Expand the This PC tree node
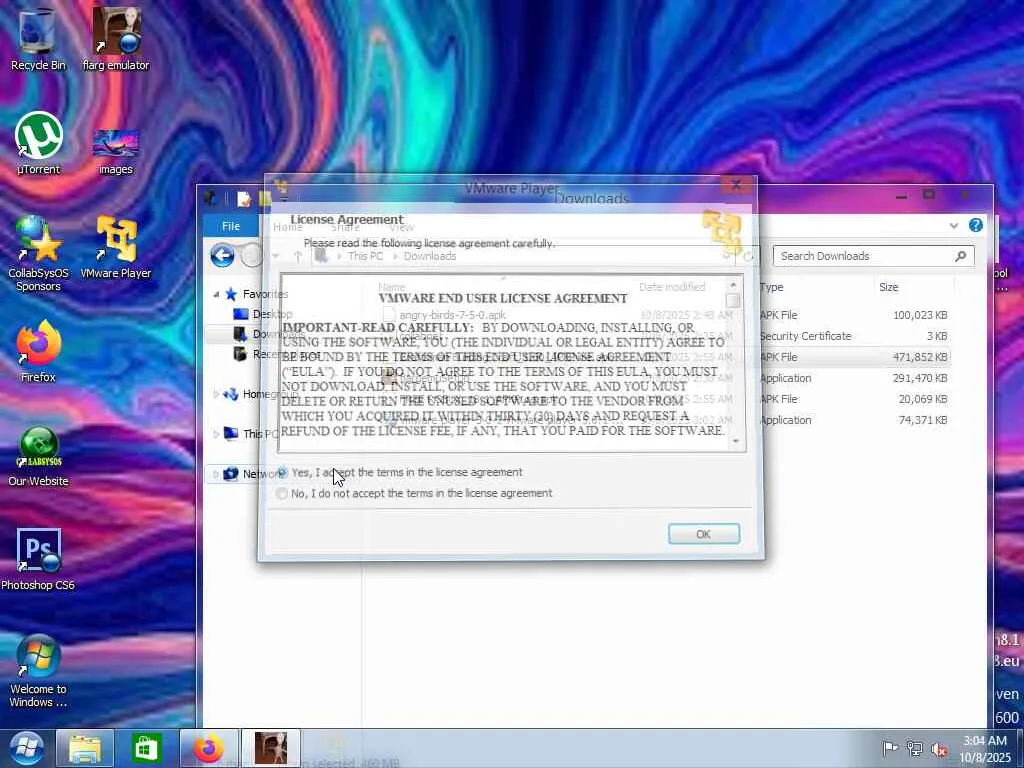The height and width of the screenshot is (768, 1024). click(216, 434)
